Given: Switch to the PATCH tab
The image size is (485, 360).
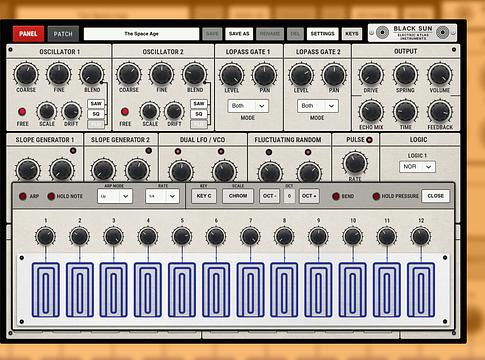Looking at the screenshot, I should [63, 34].
